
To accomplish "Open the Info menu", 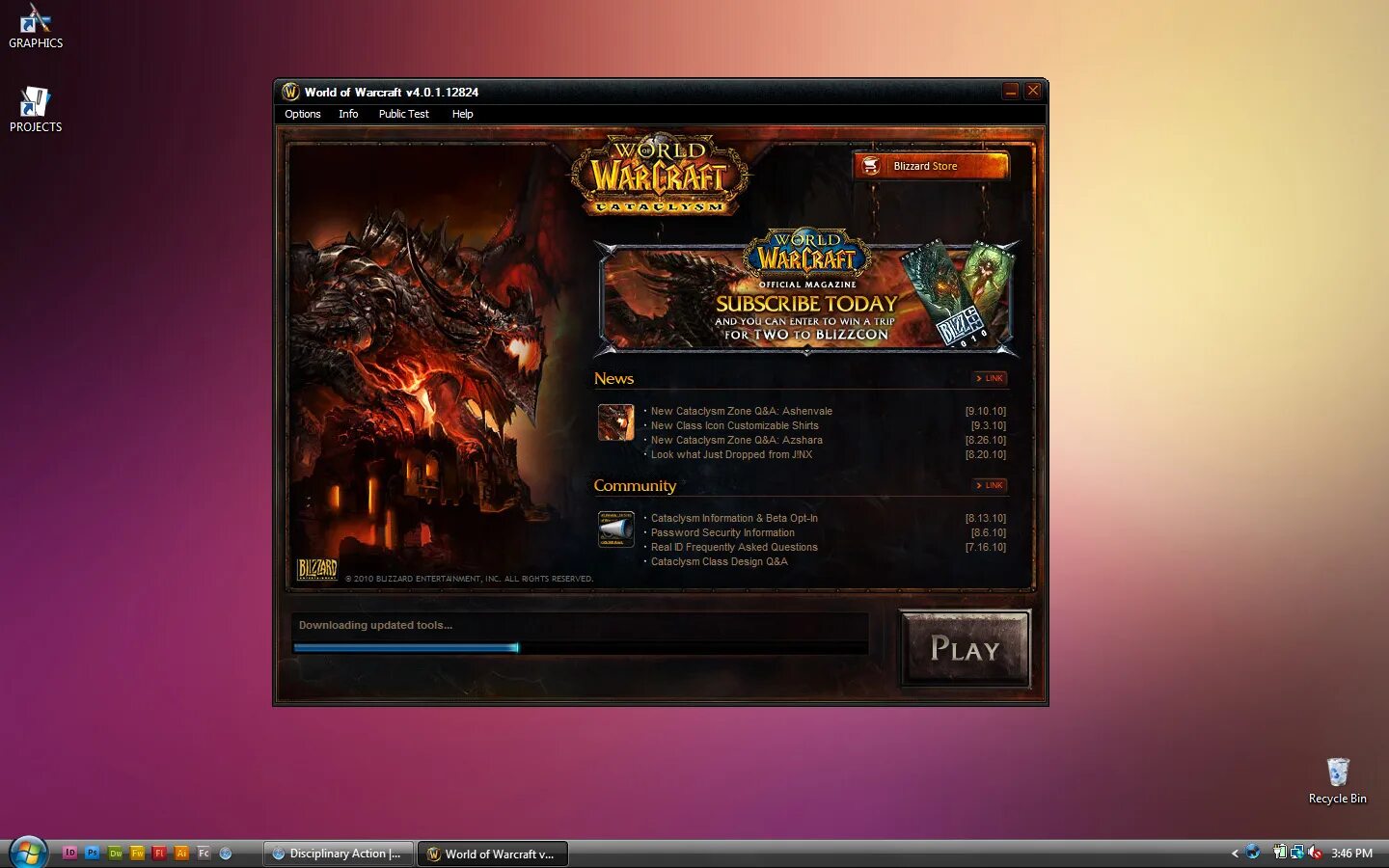I will tap(348, 114).
